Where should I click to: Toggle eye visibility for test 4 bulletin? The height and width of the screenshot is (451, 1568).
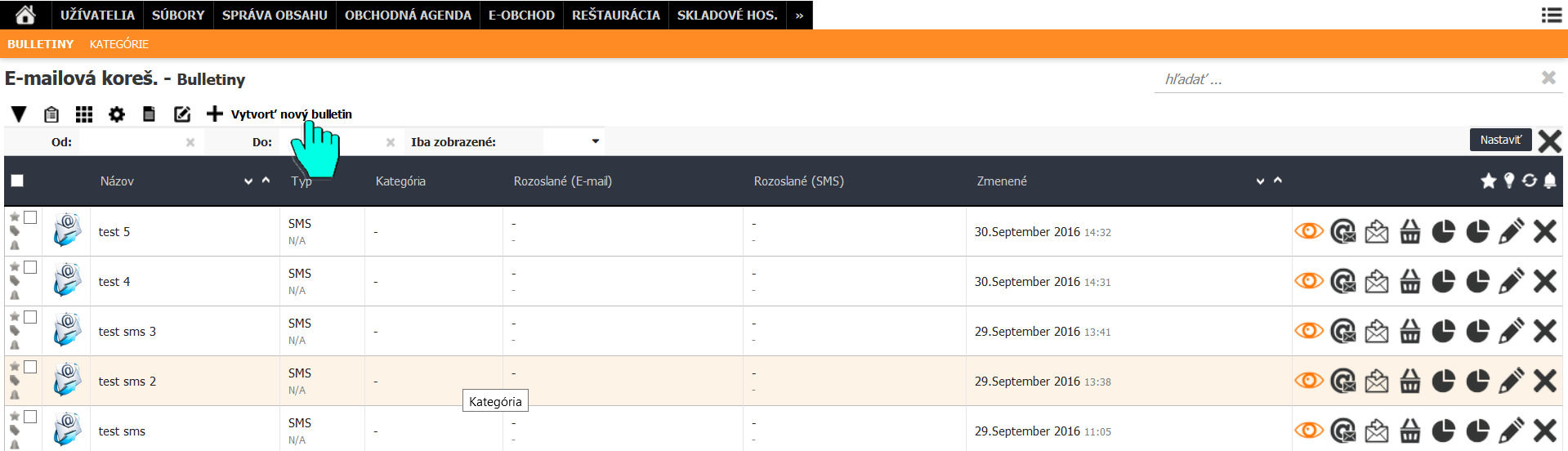tap(1308, 281)
